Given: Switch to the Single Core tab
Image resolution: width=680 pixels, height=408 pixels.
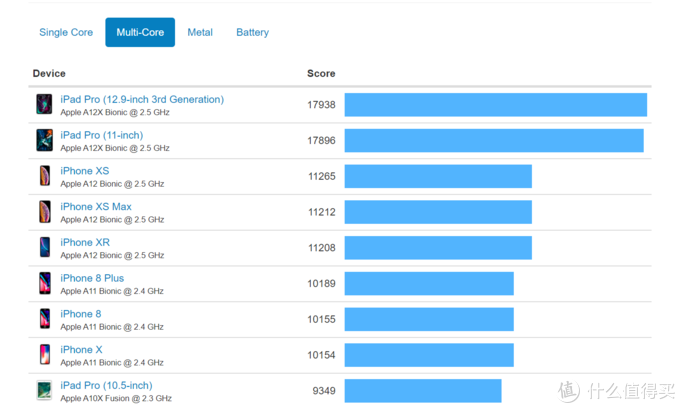Looking at the screenshot, I should (x=66, y=33).
